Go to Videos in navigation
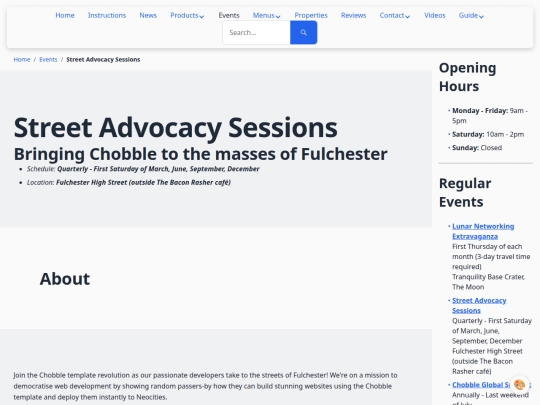 pos(435,15)
